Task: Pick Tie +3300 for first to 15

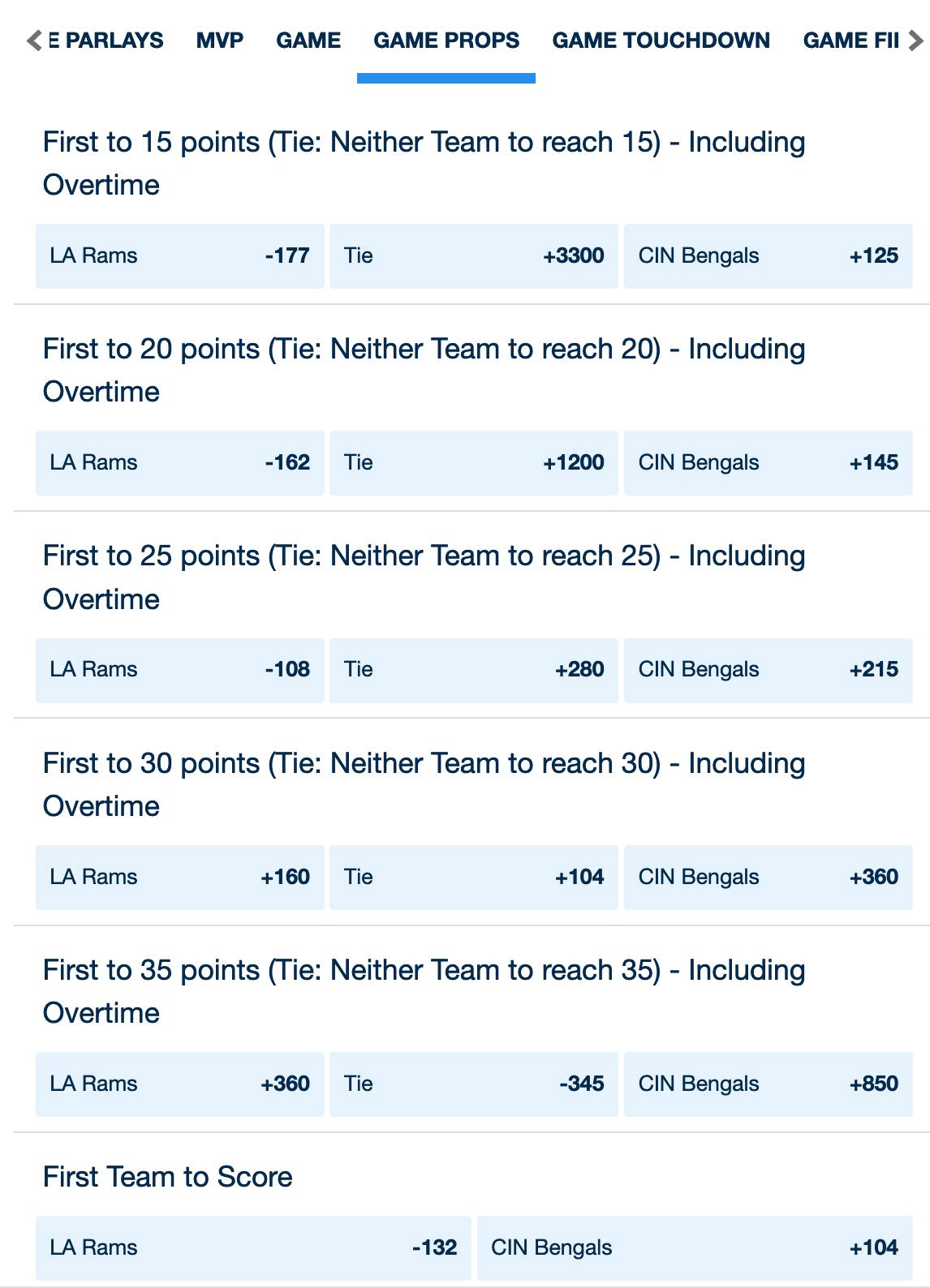Action: click(x=474, y=256)
